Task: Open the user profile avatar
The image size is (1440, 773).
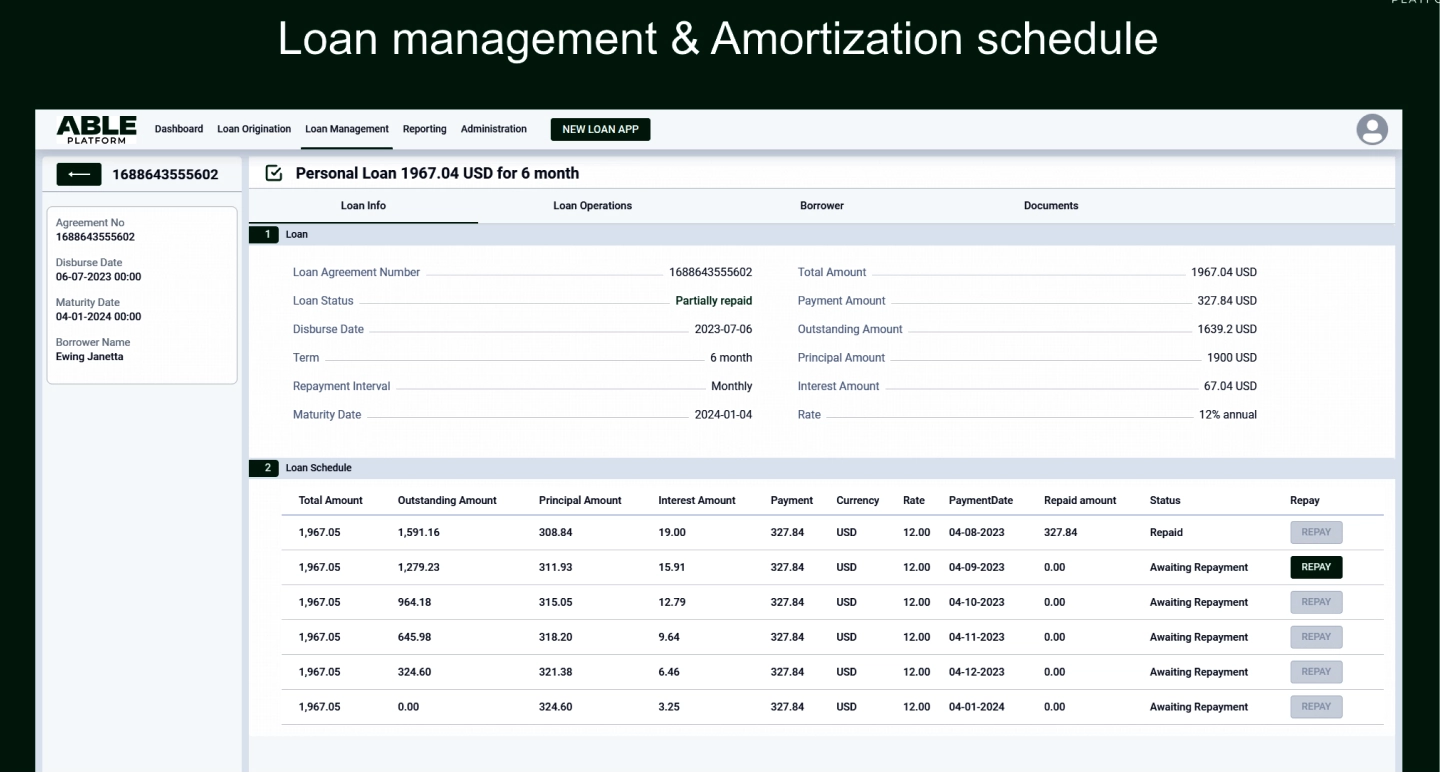Action: 1372,129
